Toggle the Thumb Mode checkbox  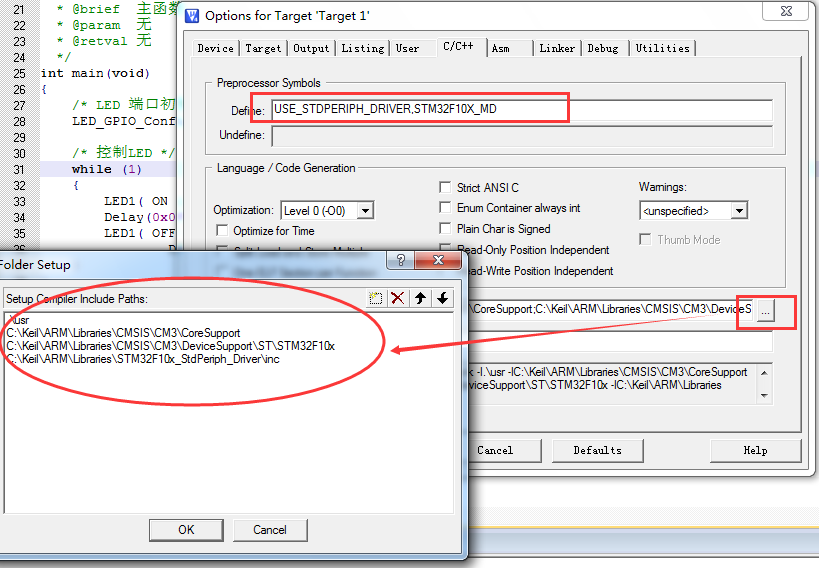coord(646,239)
